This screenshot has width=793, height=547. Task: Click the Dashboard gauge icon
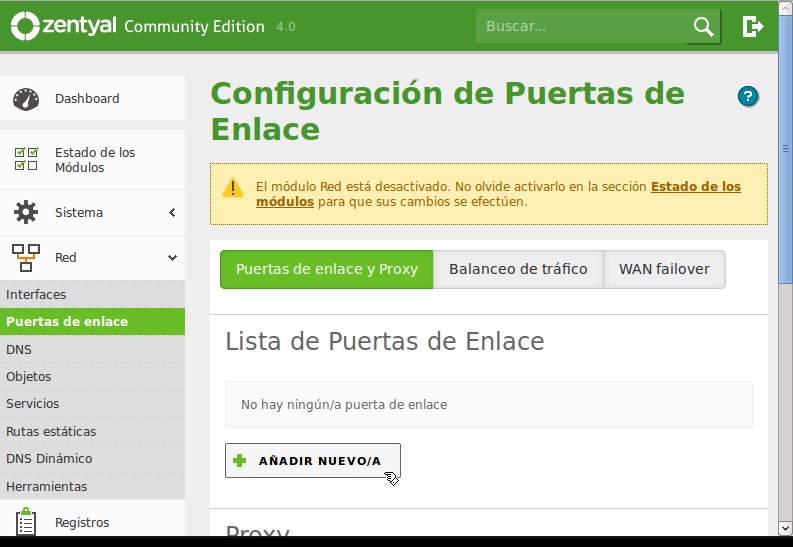tap(26, 99)
